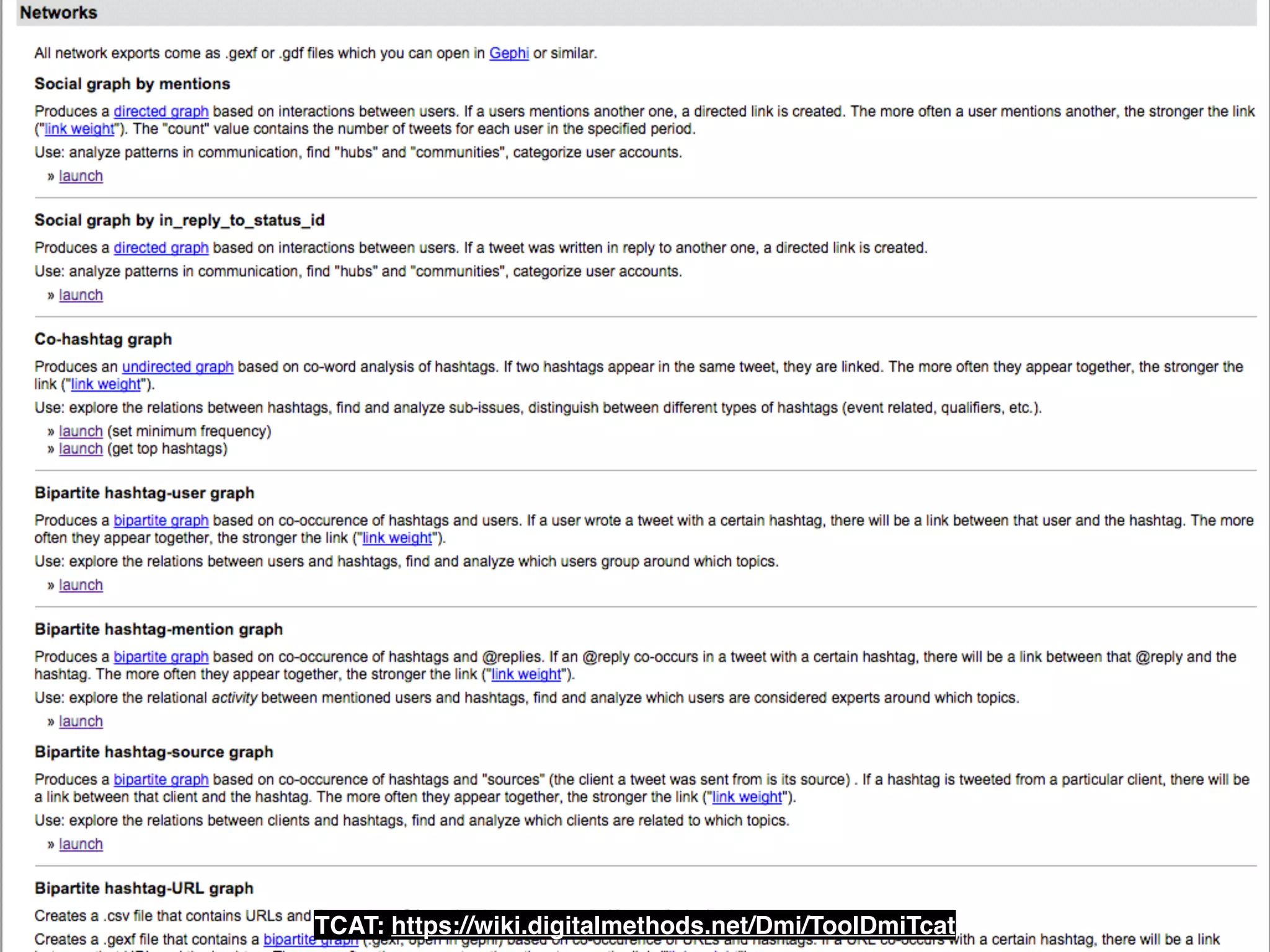Click link weight in hashtag-source description
The width and height of the screenshot is (1270, 952).
(747, 797)
